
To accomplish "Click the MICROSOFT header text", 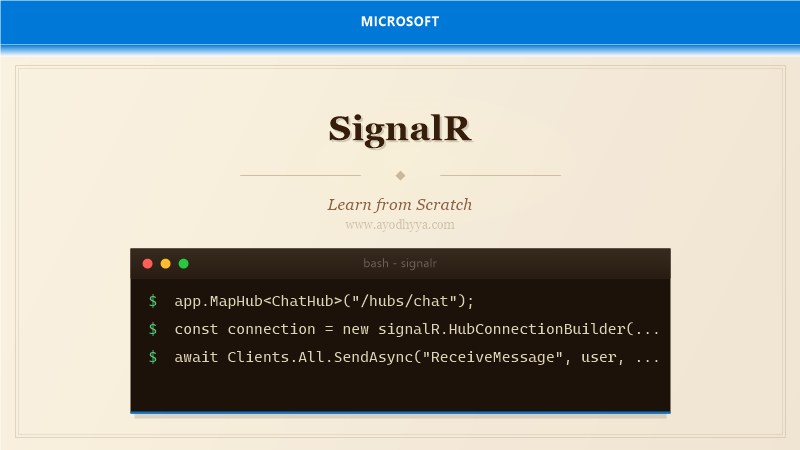I will (x=400, y=21).
